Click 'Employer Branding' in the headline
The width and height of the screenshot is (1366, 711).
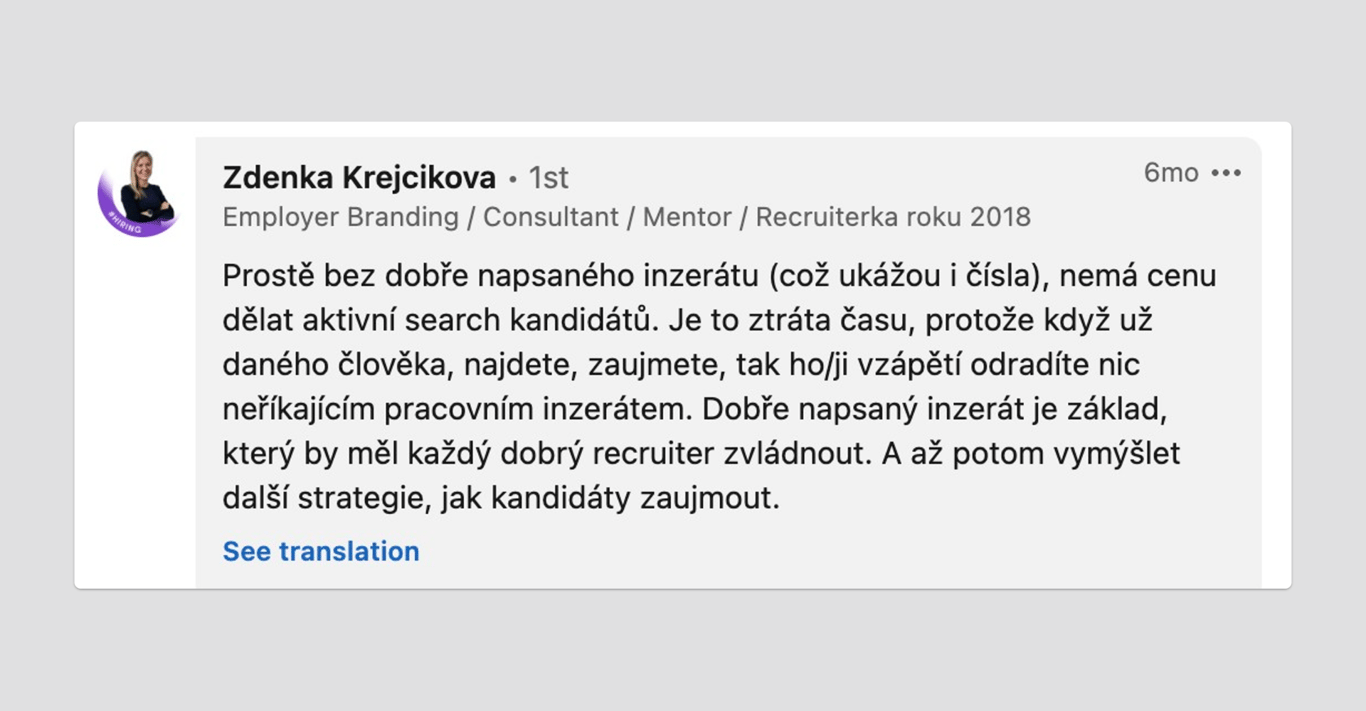pos(340,217)
